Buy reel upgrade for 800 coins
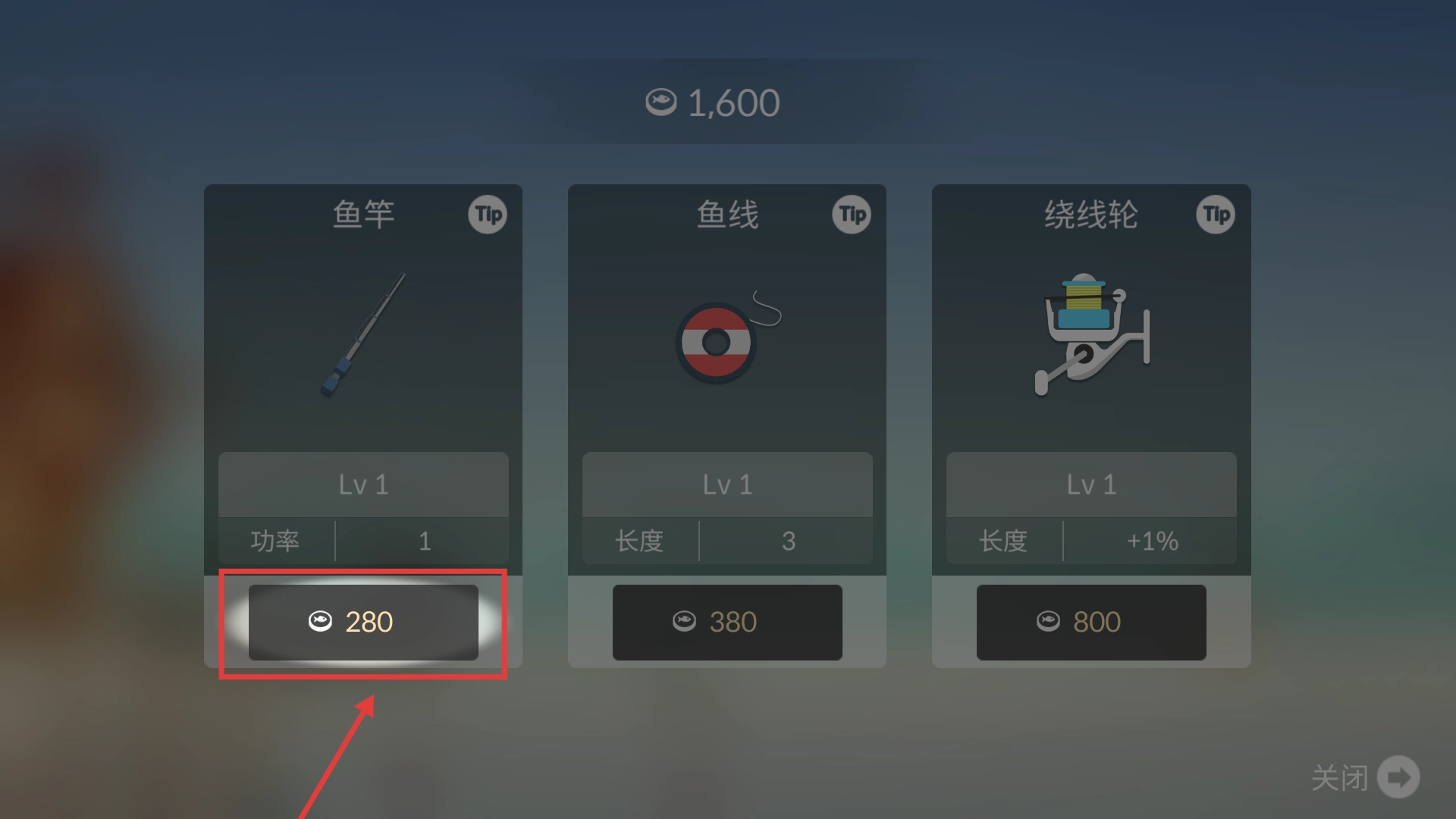Viewport: 1456px width, 819px height. tap(1091, 622)
